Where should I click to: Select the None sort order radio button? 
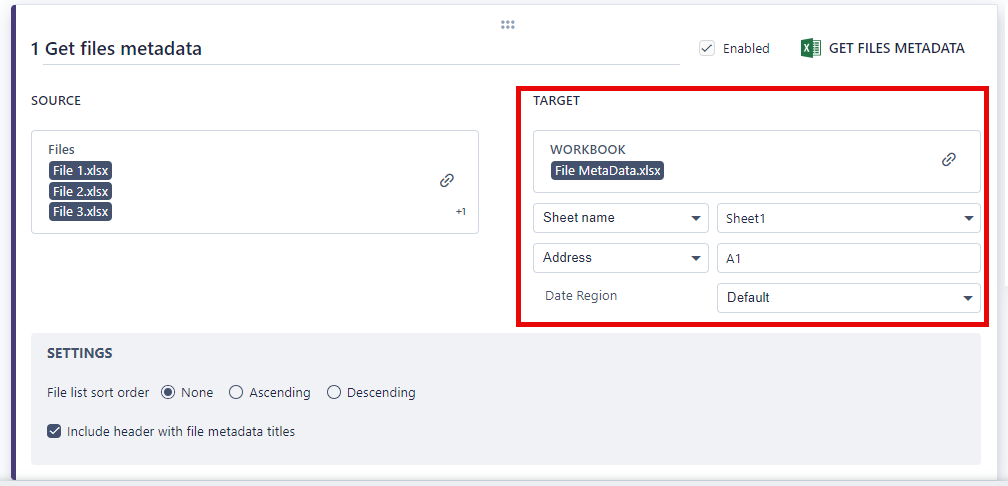tap(168, 392)
